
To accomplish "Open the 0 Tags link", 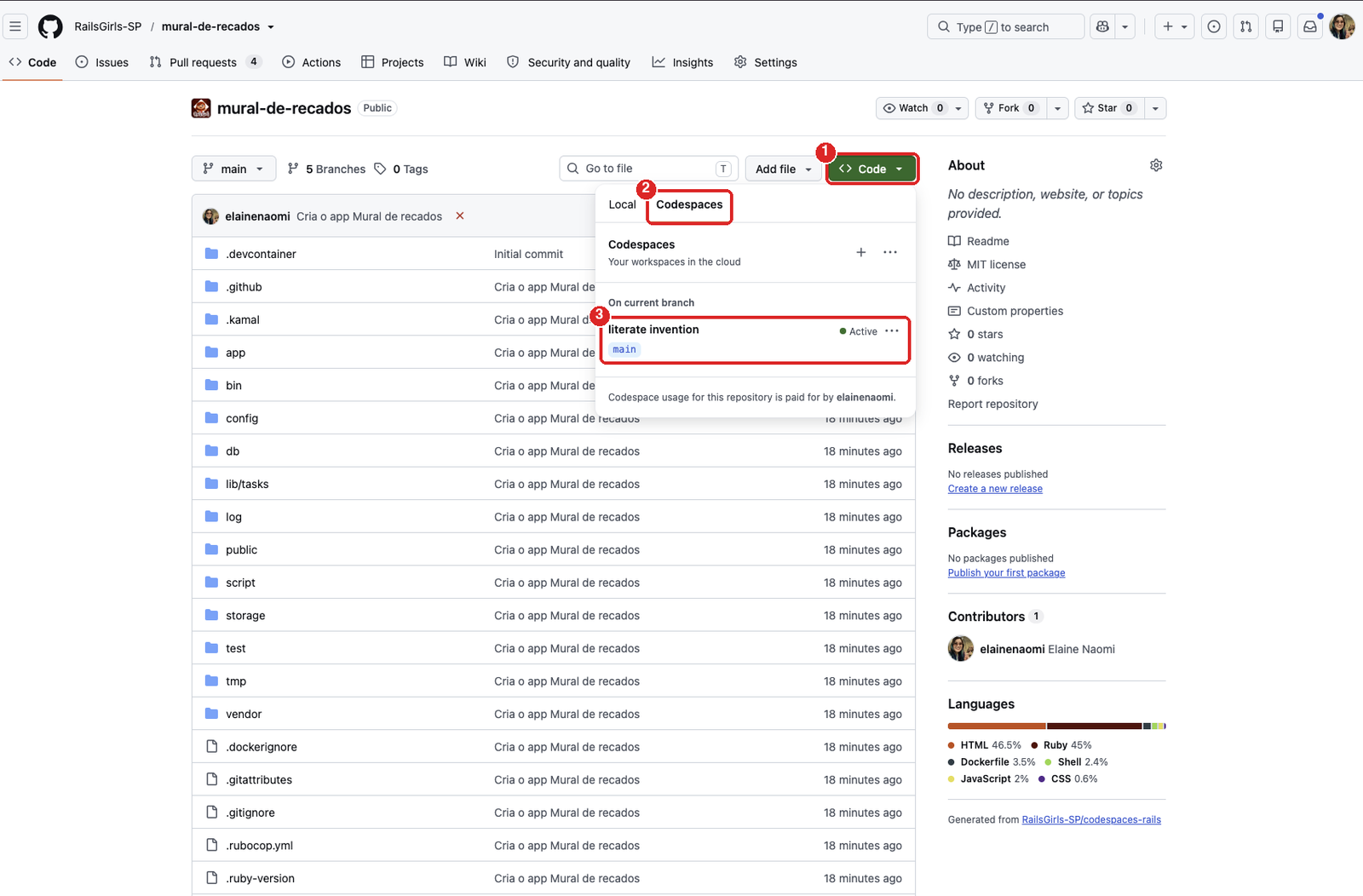I will coord(401,169).
